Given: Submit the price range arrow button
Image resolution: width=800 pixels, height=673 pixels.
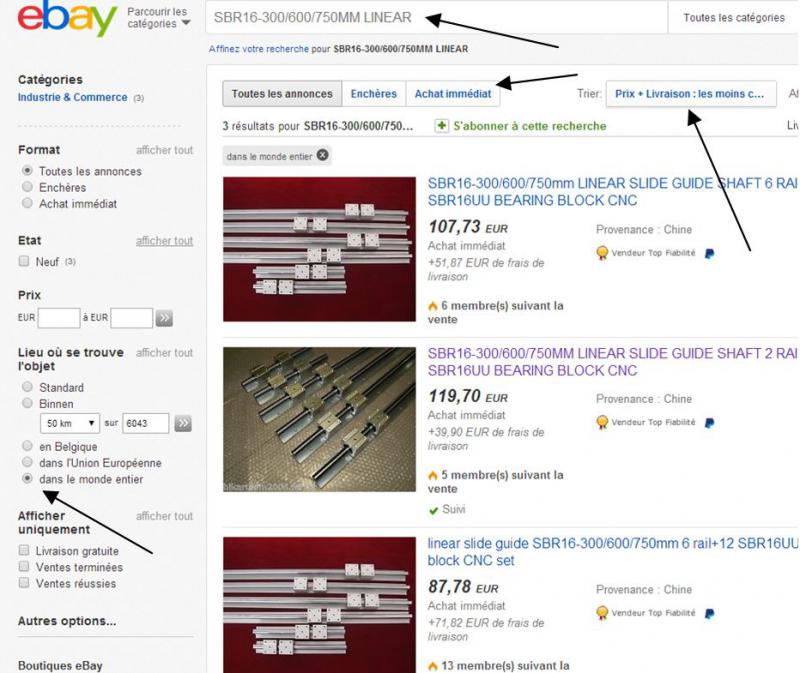Looking at the screenshot, I should (x=164, y=318).
